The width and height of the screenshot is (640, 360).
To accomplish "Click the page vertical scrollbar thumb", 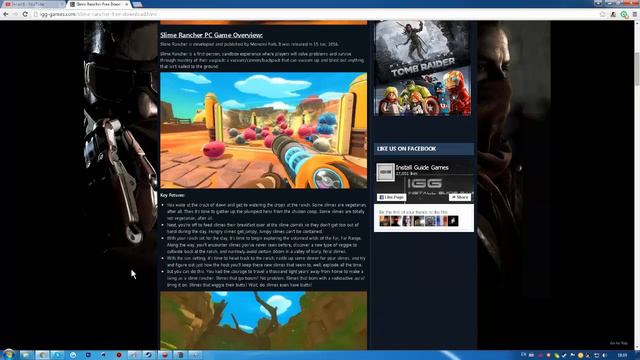I will pyautogui.click(x=637, y=69).
